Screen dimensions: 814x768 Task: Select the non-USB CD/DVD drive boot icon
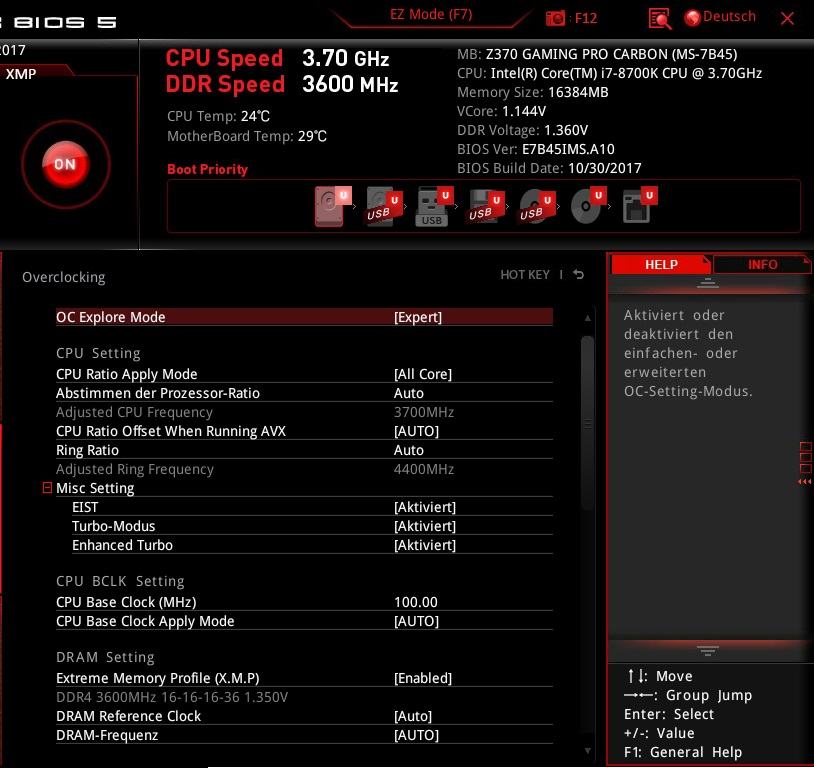coord(588,206)
